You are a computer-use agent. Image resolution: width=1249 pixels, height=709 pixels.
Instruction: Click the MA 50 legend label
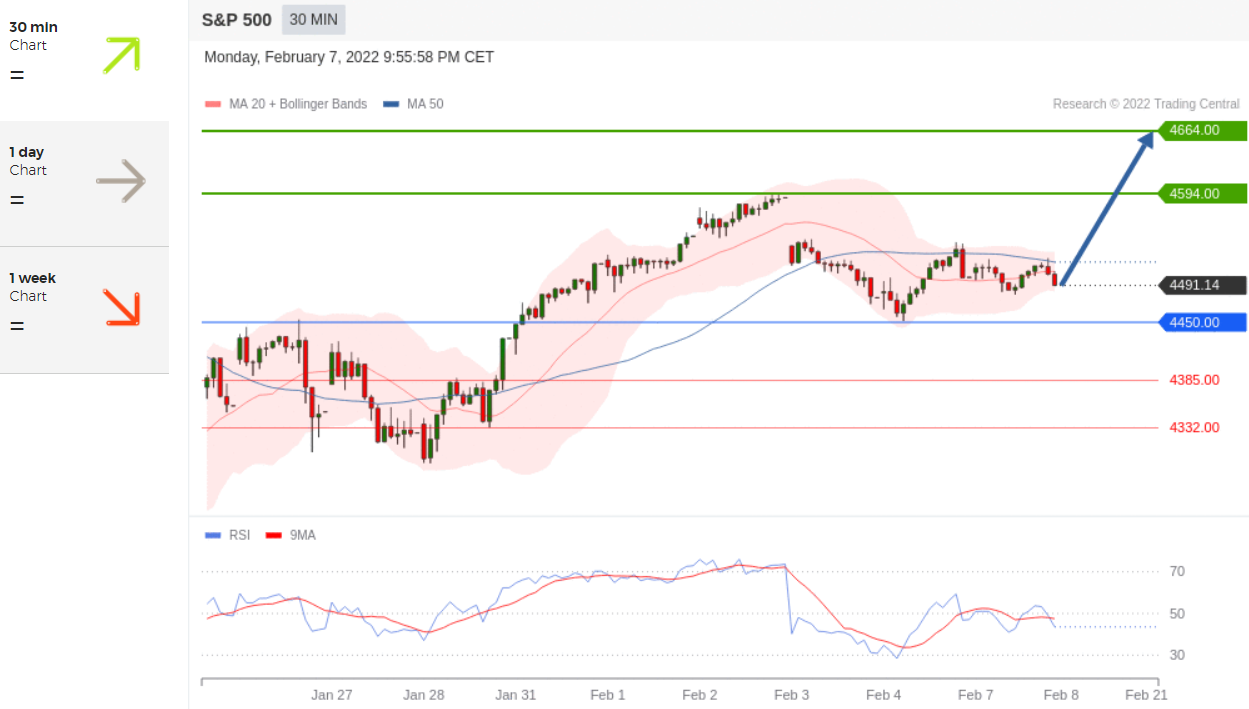[425, 104]
